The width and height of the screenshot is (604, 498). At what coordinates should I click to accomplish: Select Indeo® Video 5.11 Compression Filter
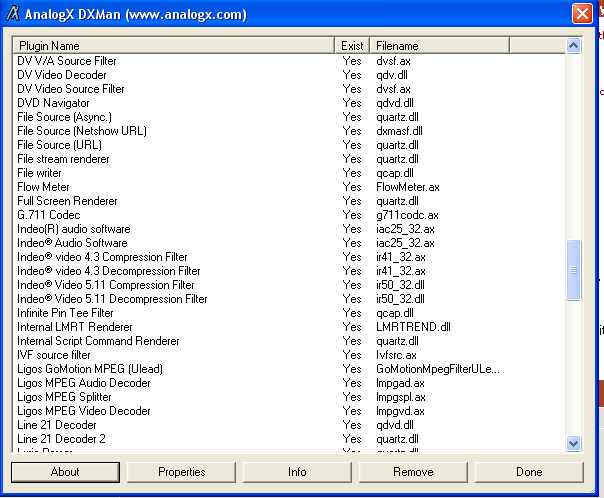point(289,285)
